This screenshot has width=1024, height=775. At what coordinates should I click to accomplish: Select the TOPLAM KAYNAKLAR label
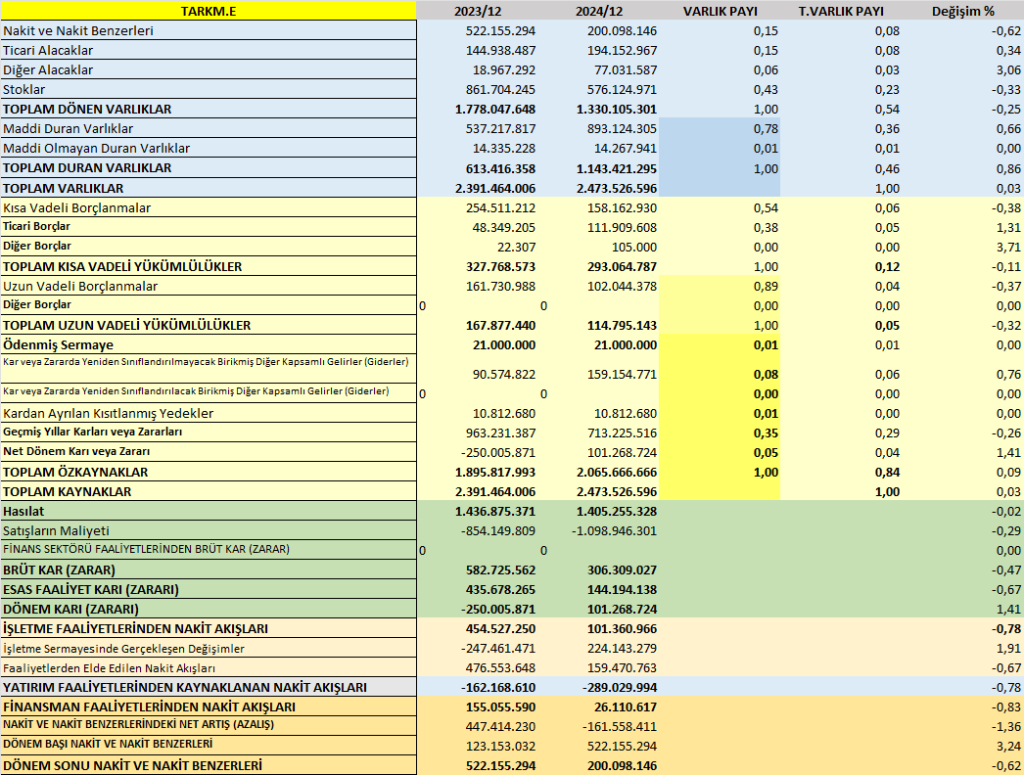point(67,492)
